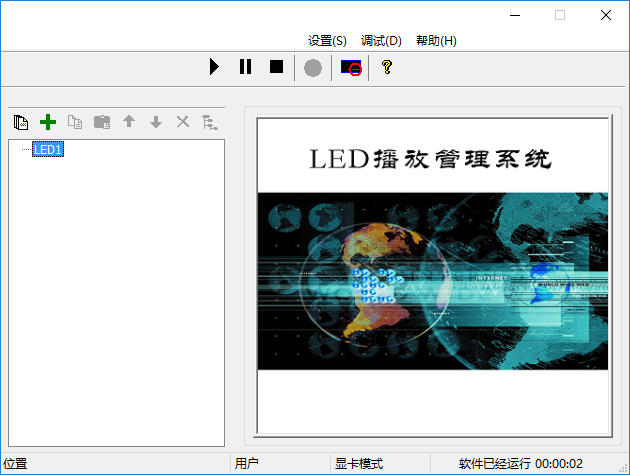Close the application window
The height and width of the screenshot is (475, 630).
(x=605, y=15)
